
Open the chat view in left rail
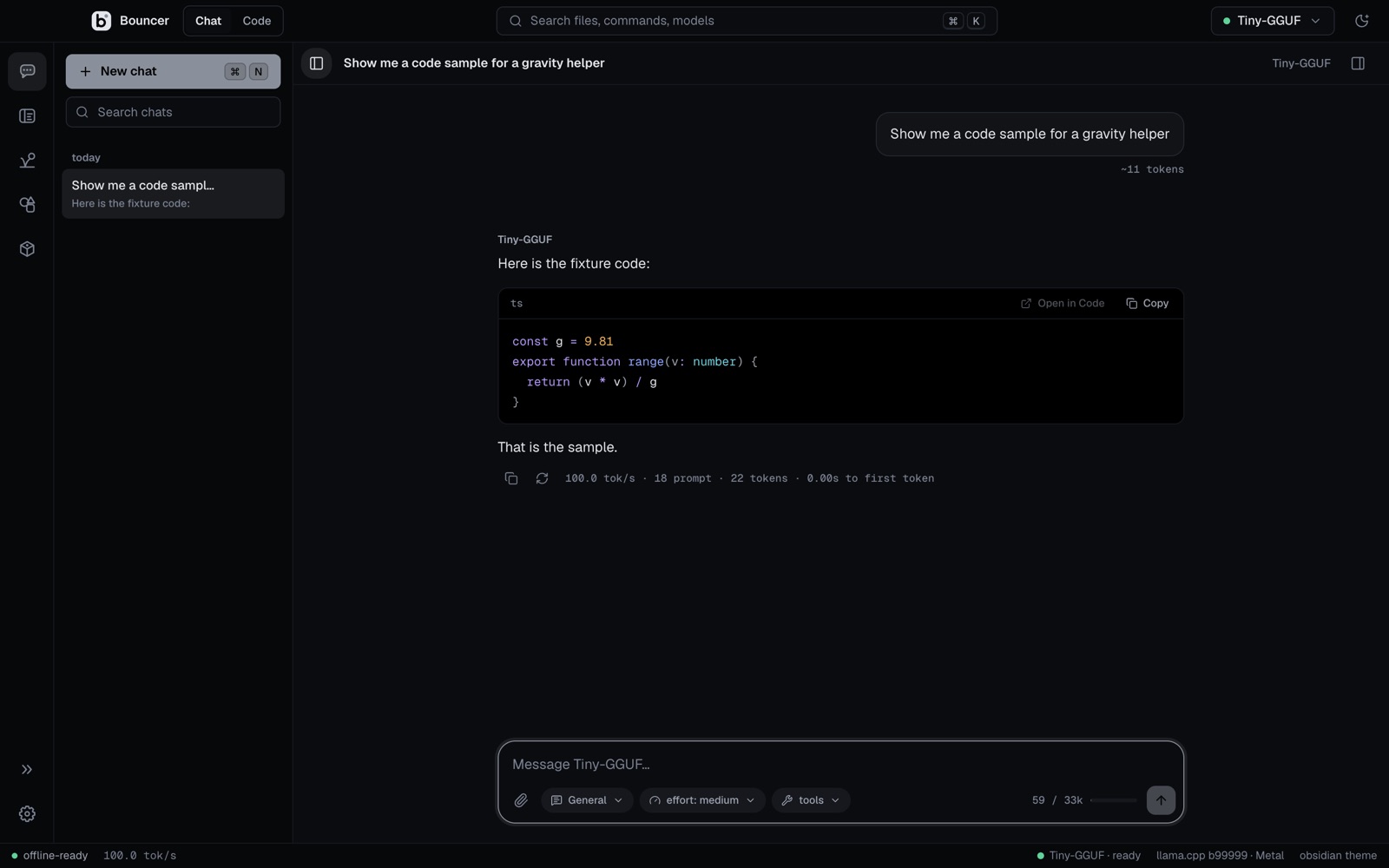click(x=27, y=71)
